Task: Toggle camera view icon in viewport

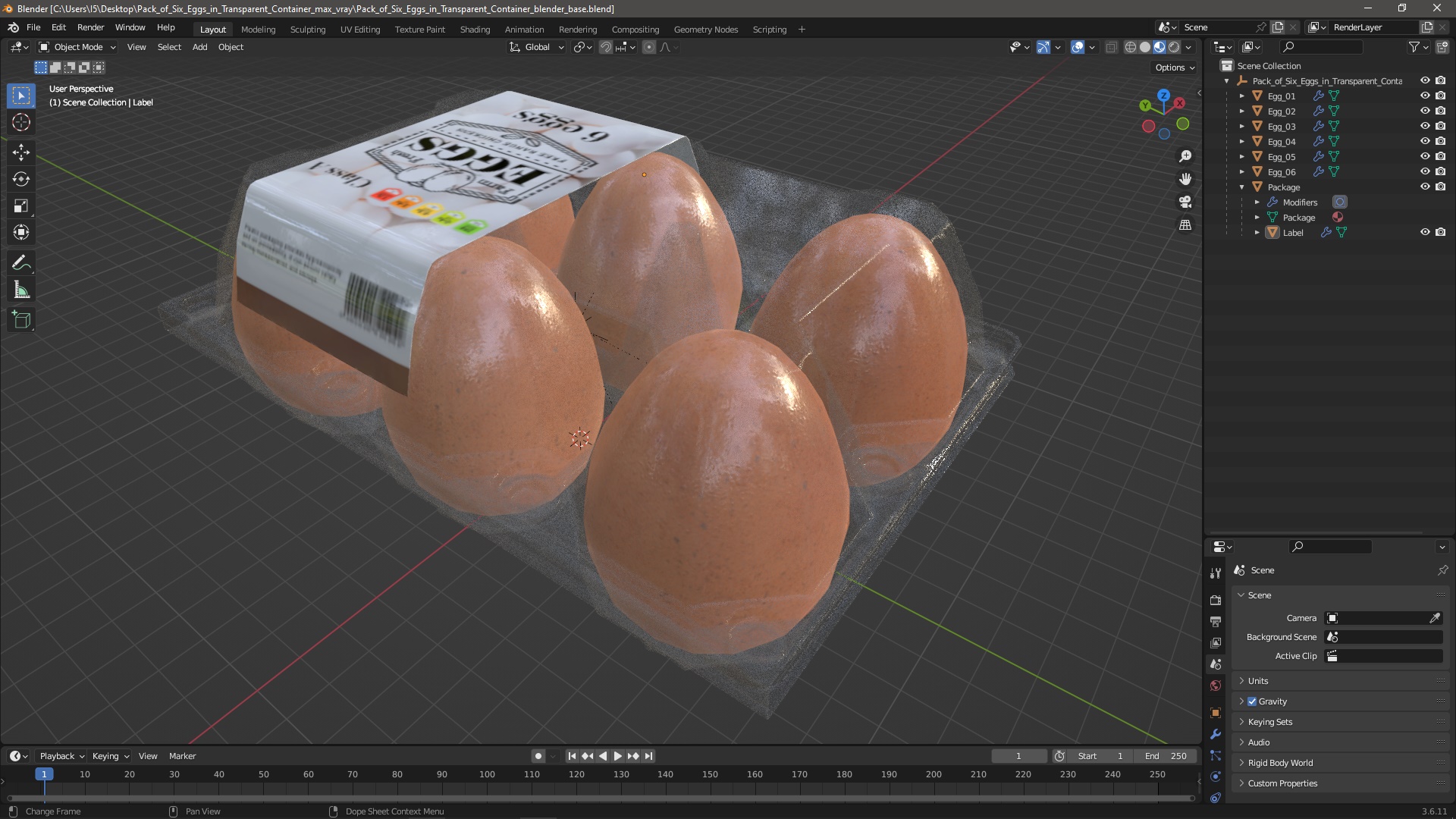Action: [x=1185, y=202]
